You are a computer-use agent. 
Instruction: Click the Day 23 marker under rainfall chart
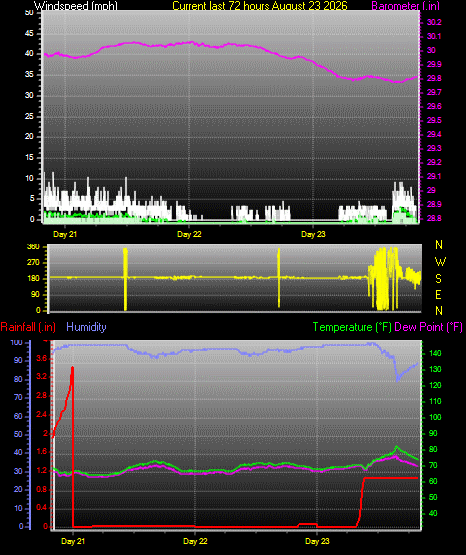point(317,541)
